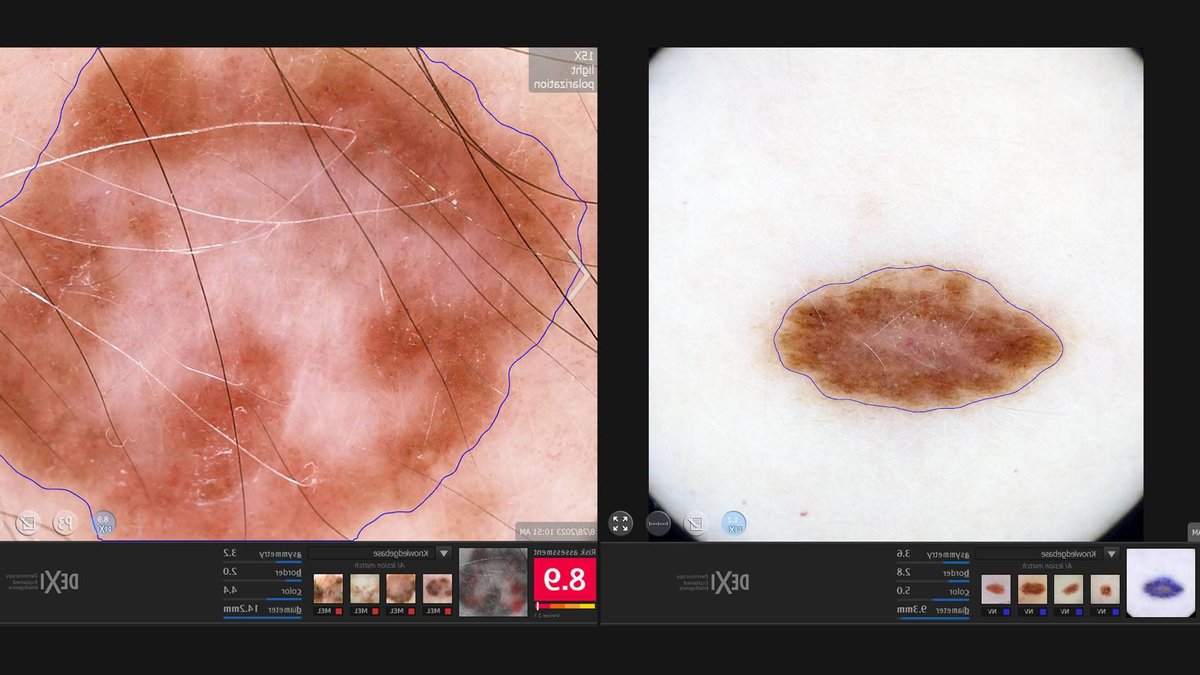Select the second MEL match thumbnail from the heatmap
Screen dimensions: 1200x675
[401, 588]
